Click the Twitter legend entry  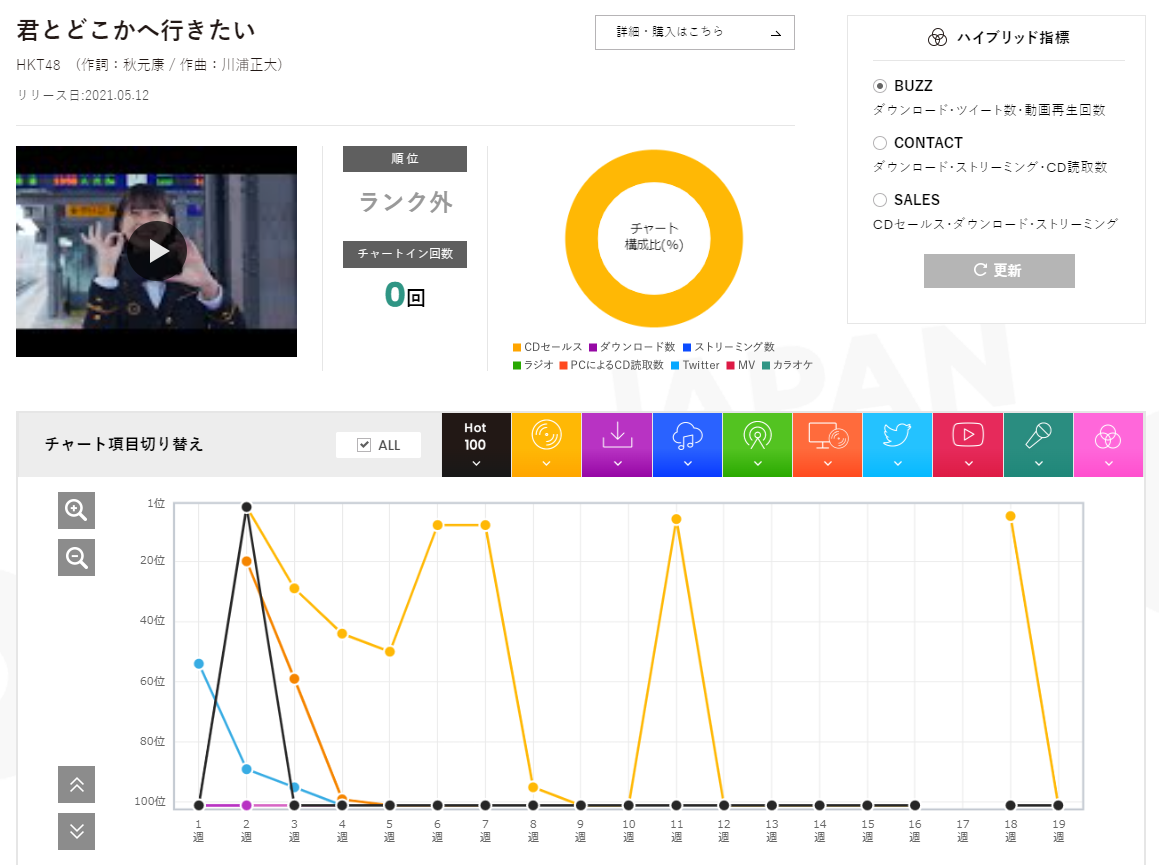tap(696, 365)
